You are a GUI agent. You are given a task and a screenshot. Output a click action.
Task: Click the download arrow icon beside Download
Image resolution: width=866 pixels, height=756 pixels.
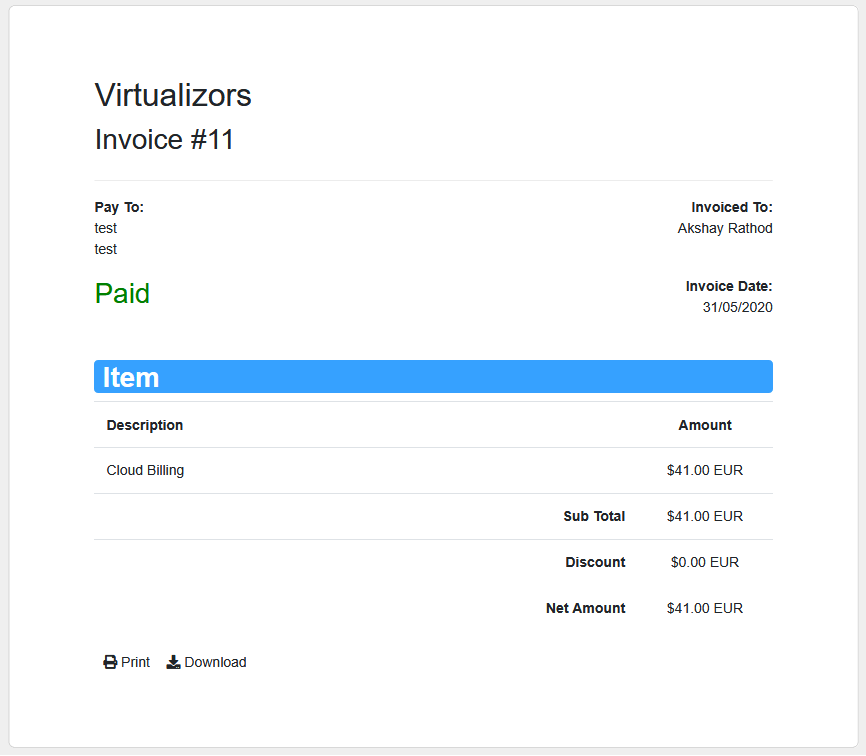pos(172,661)
